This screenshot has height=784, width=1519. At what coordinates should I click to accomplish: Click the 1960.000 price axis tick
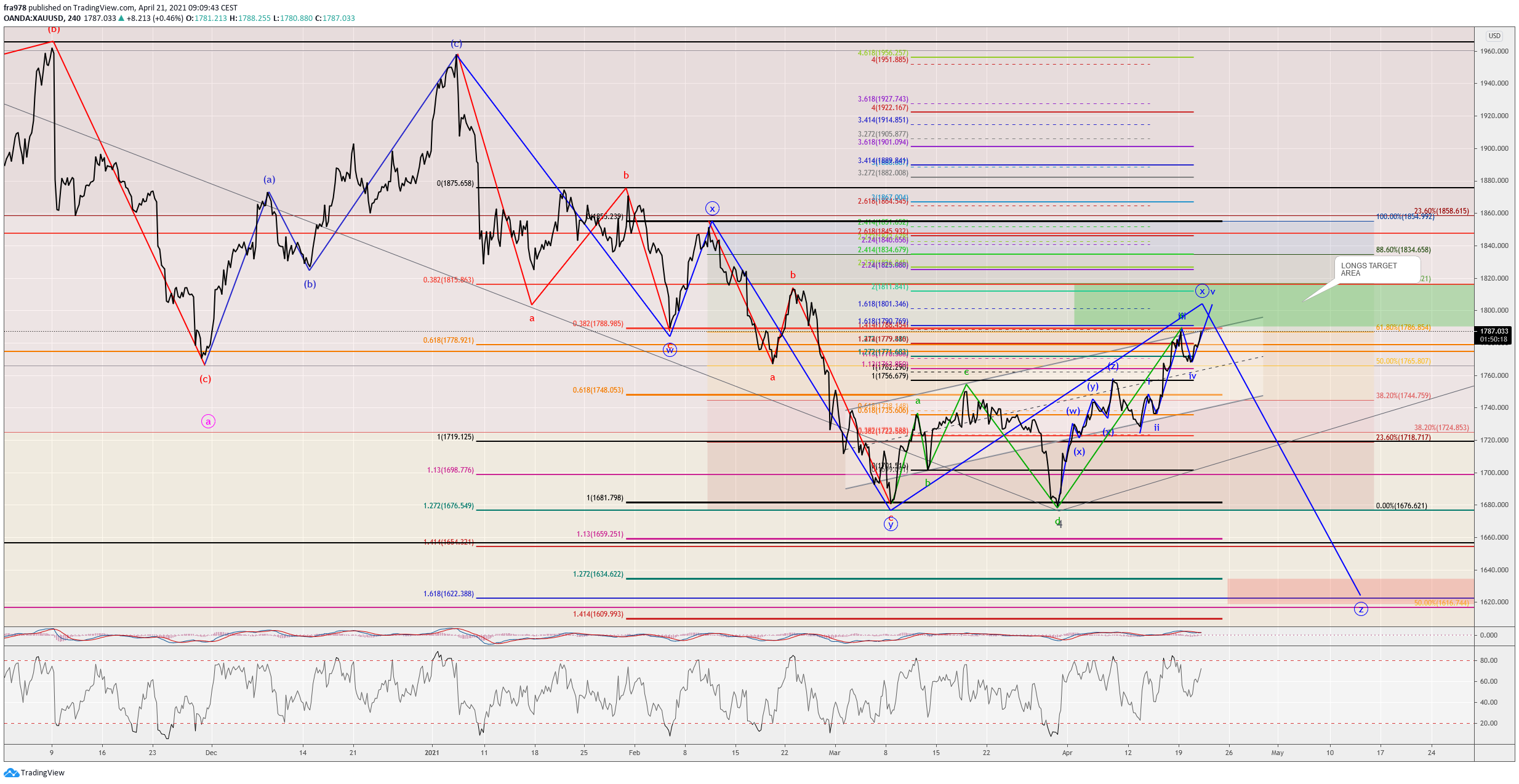[1494, 51]
